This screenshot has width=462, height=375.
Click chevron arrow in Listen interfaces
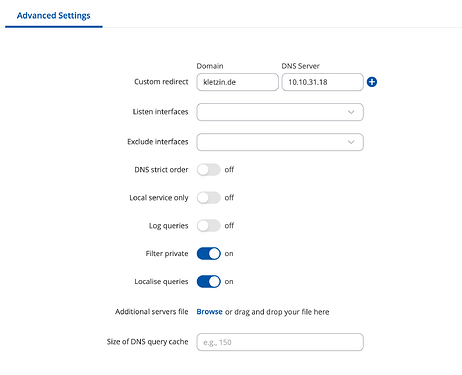351,112
